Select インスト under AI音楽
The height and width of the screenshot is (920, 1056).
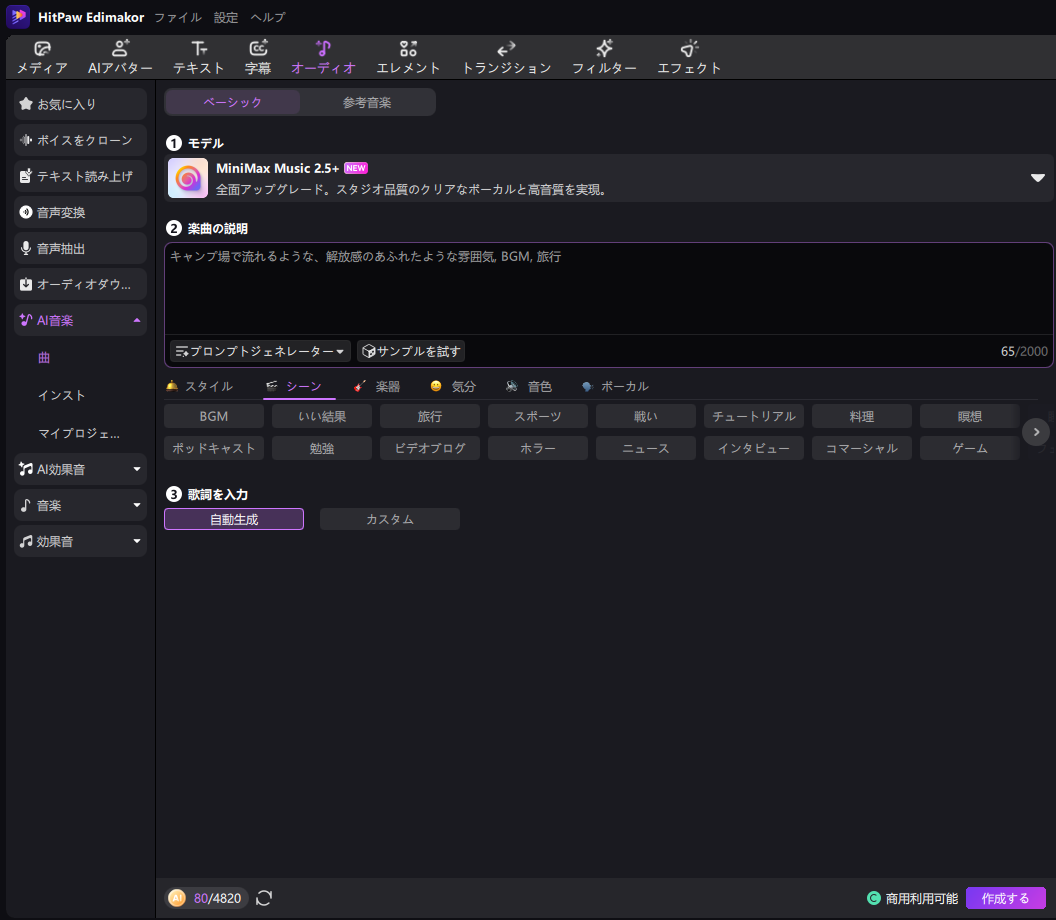click(x=61, y=395)
